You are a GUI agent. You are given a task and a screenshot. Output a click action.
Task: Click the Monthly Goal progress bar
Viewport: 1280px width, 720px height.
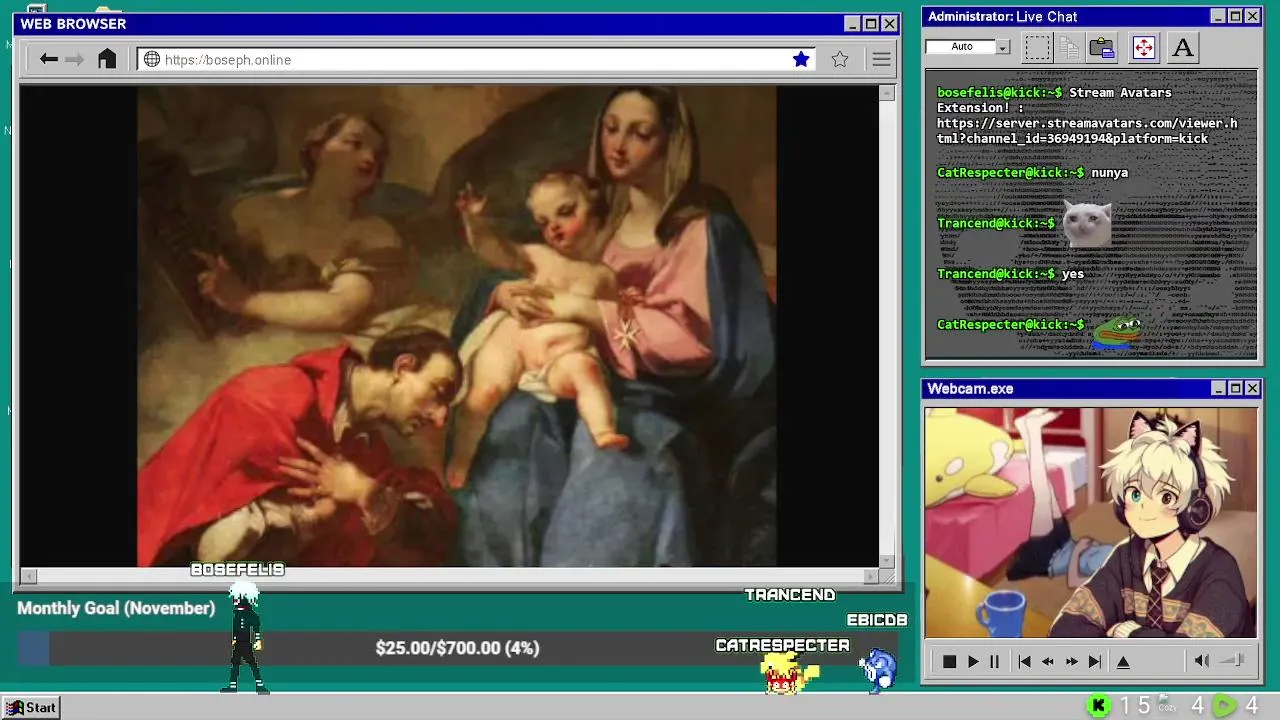coord(458,648)
